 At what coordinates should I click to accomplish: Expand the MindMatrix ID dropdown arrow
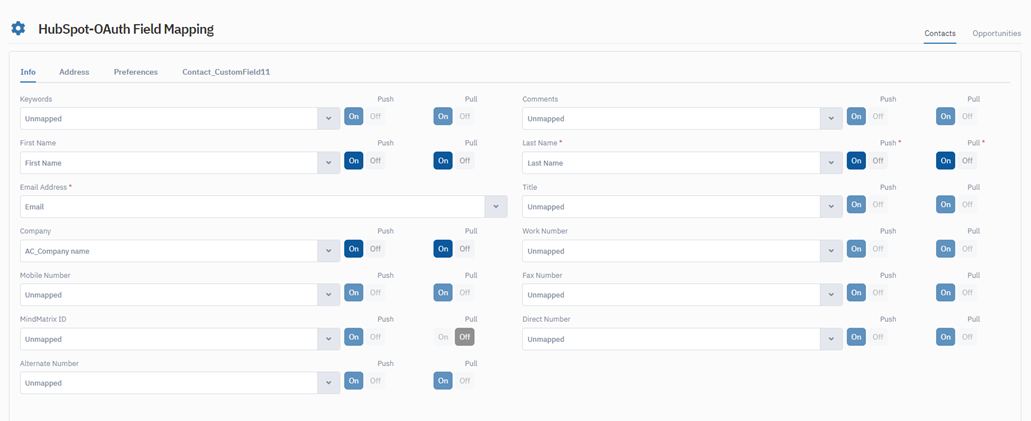(x=329, y=339)
